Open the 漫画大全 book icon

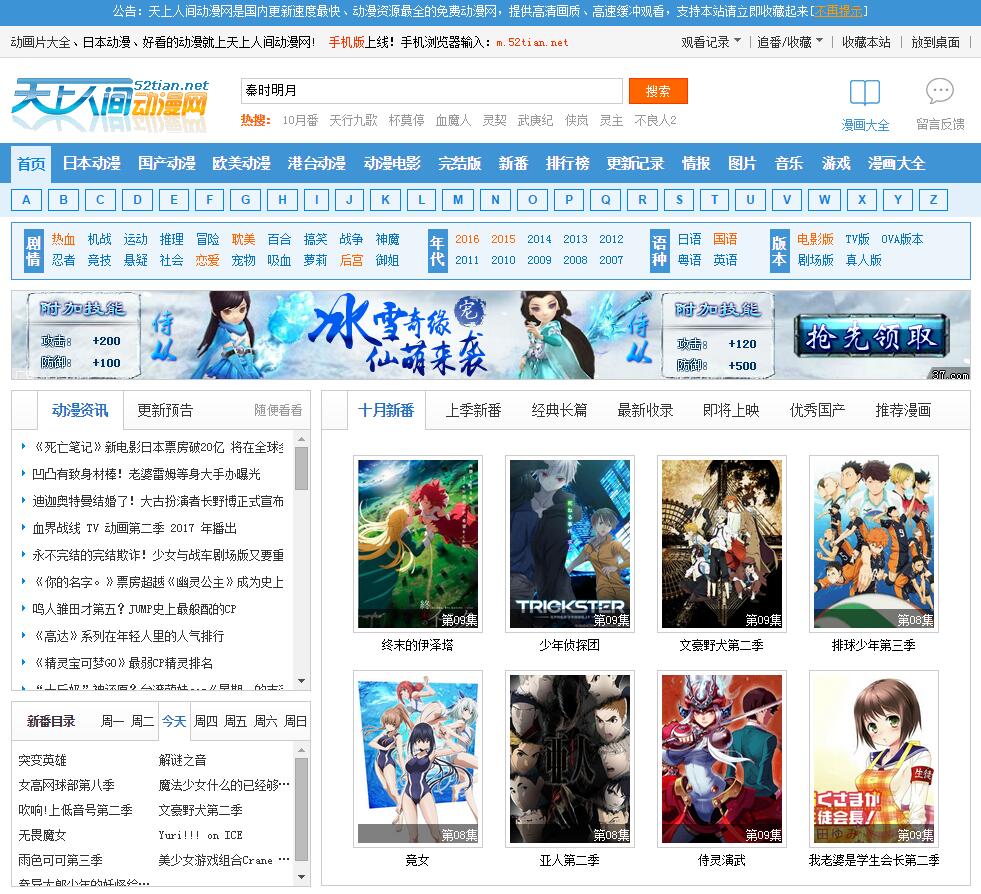coord(865,93)
